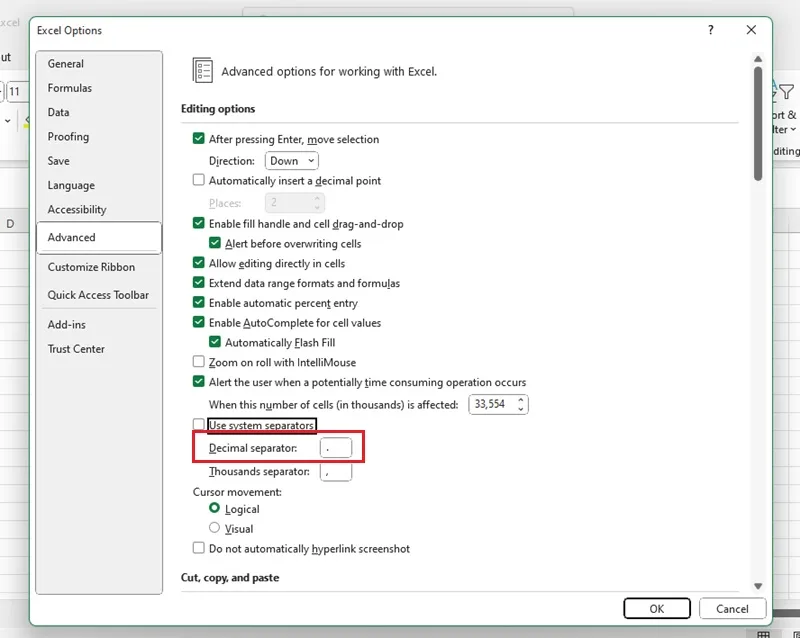This screenshot has width=800, height=638.
Task: Enable Automatically insert a decimal point
Action: (x=198, y=180)
